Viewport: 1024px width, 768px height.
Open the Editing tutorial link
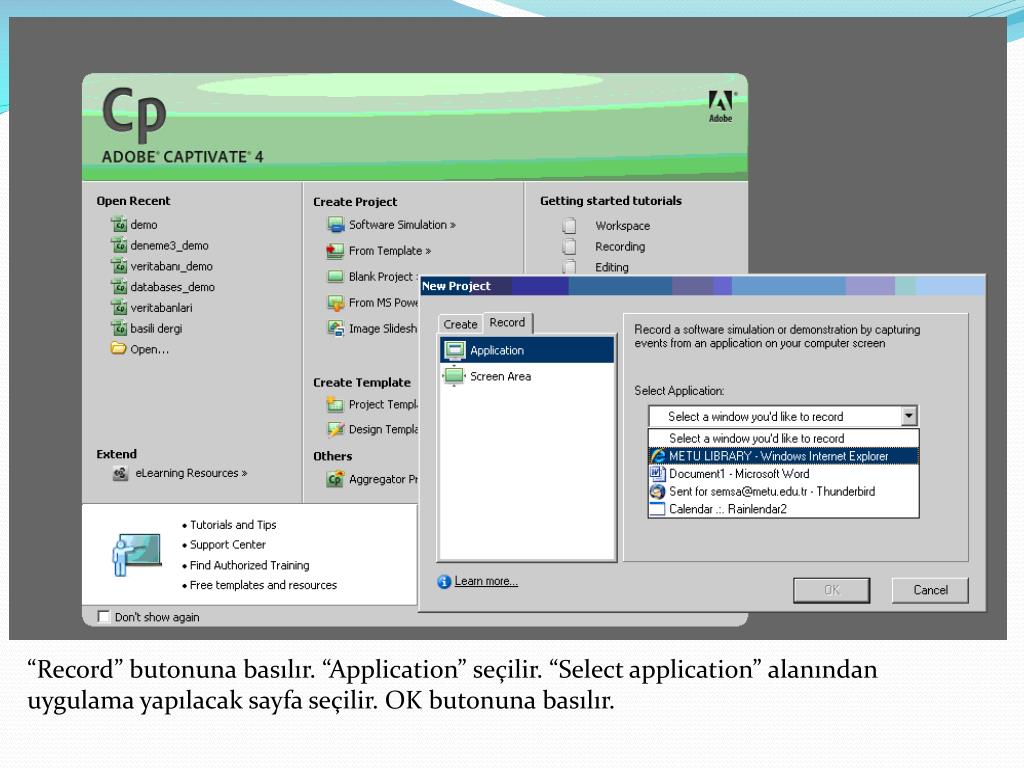coord(612,267)
